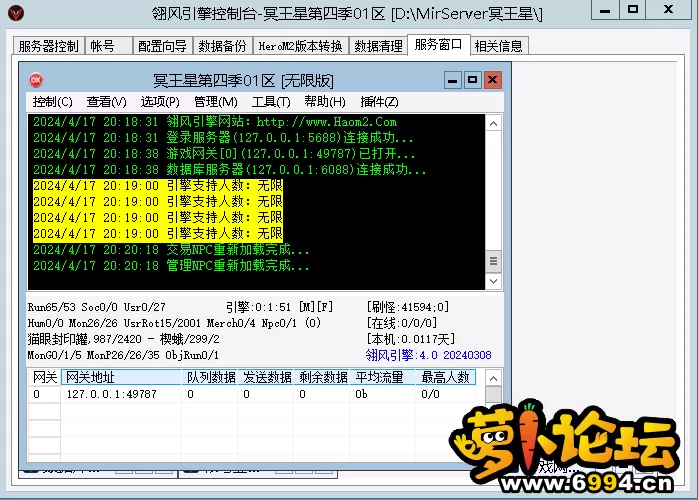Open the 帐号 tab
Viewport: 698px width, 500px height.
pyautogui.click(x=108, y=46)
